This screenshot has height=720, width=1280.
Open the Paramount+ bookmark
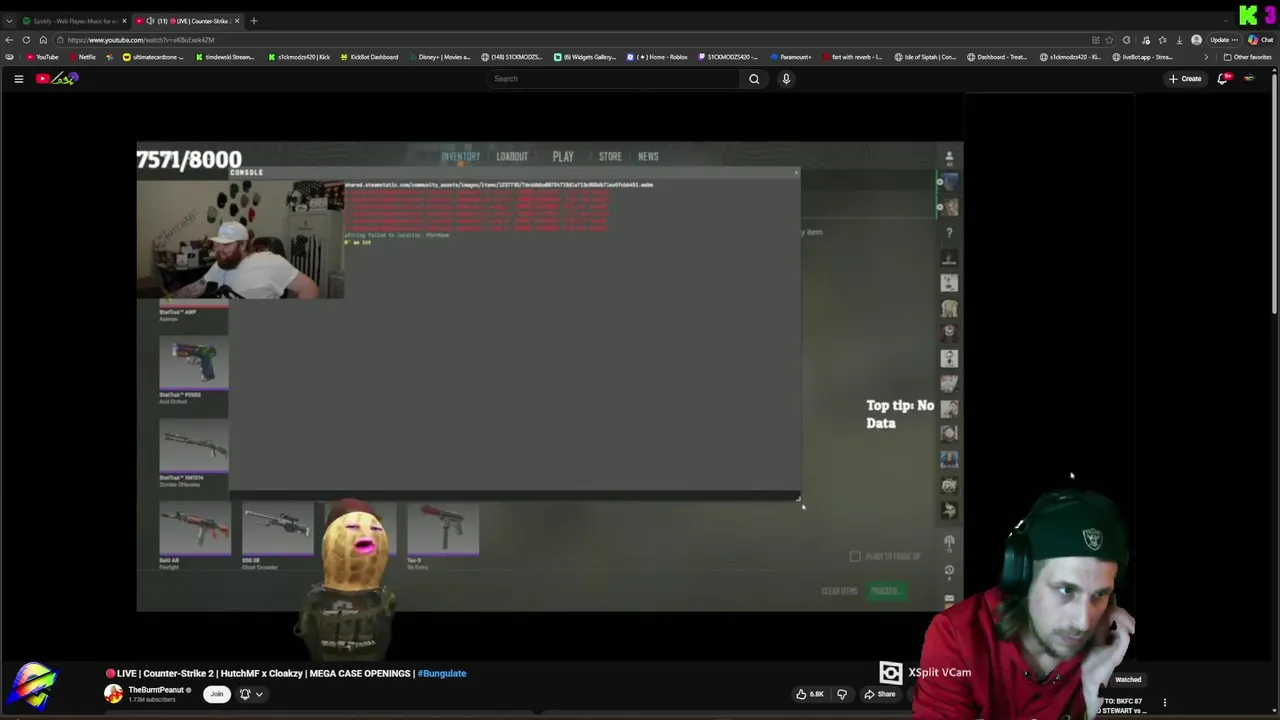click(791, 57)
